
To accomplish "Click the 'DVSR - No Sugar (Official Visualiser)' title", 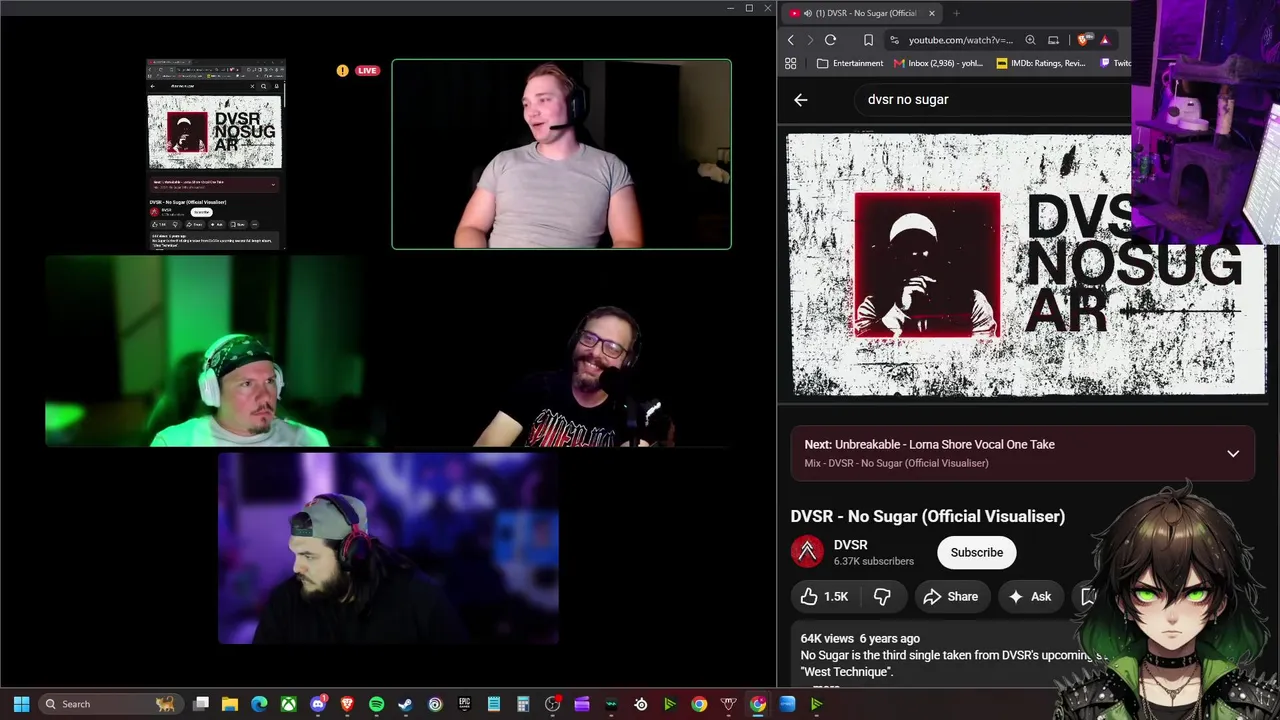I will click(928, 516).
